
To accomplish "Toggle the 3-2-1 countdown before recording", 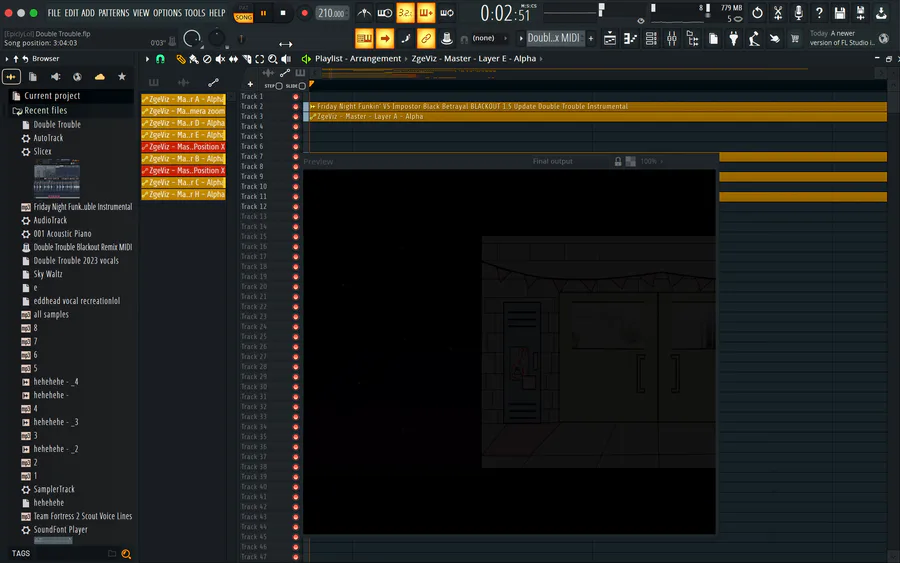I will (405, 13).
